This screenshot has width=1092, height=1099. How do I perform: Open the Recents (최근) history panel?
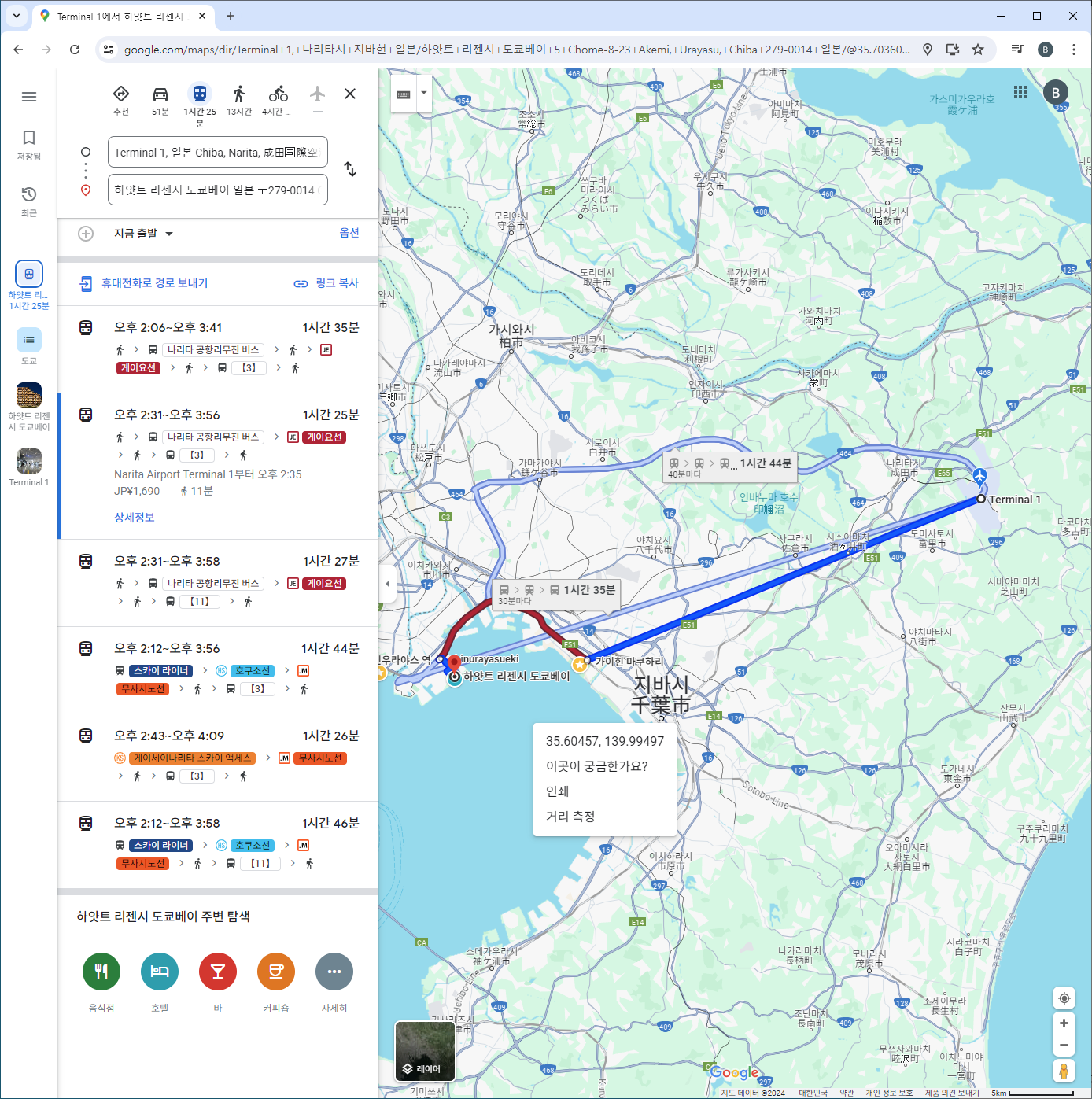pyautogui.click(x=29, y=202)
